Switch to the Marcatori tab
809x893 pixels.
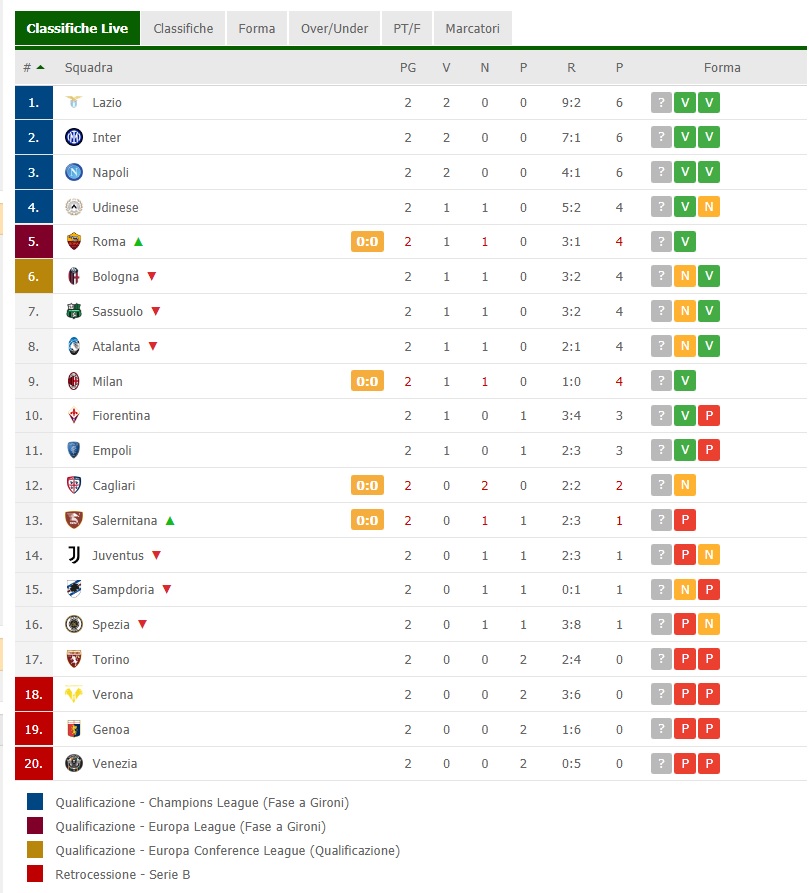(472, 29)
